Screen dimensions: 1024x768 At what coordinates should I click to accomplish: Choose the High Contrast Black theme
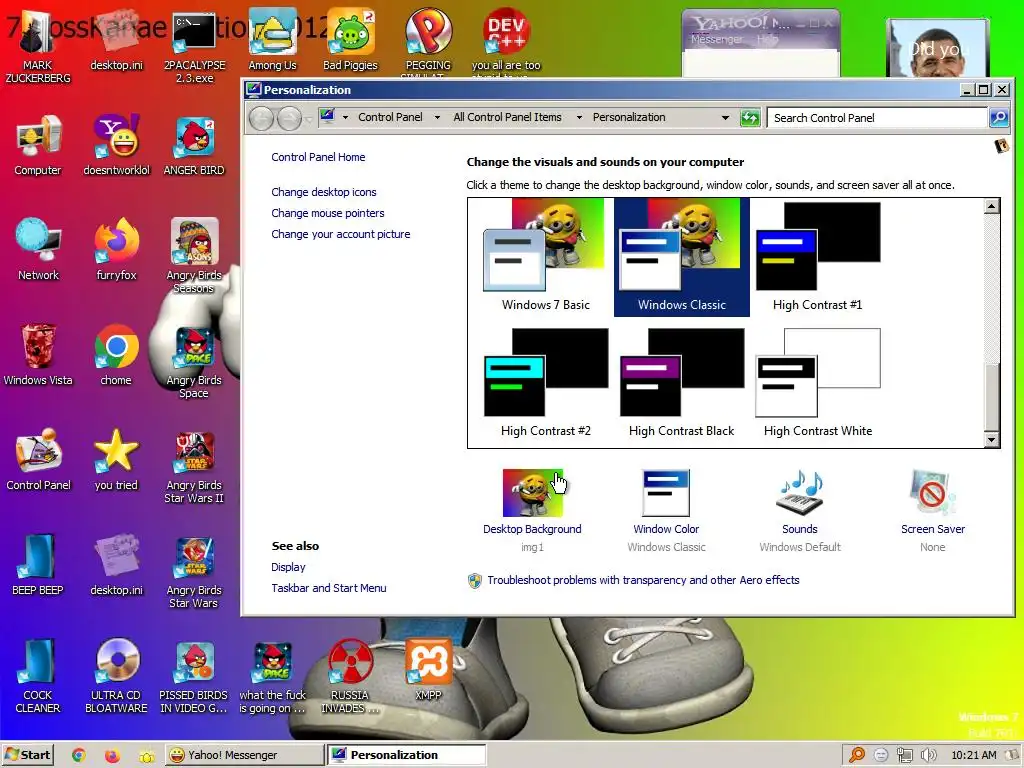pos(681,383)
